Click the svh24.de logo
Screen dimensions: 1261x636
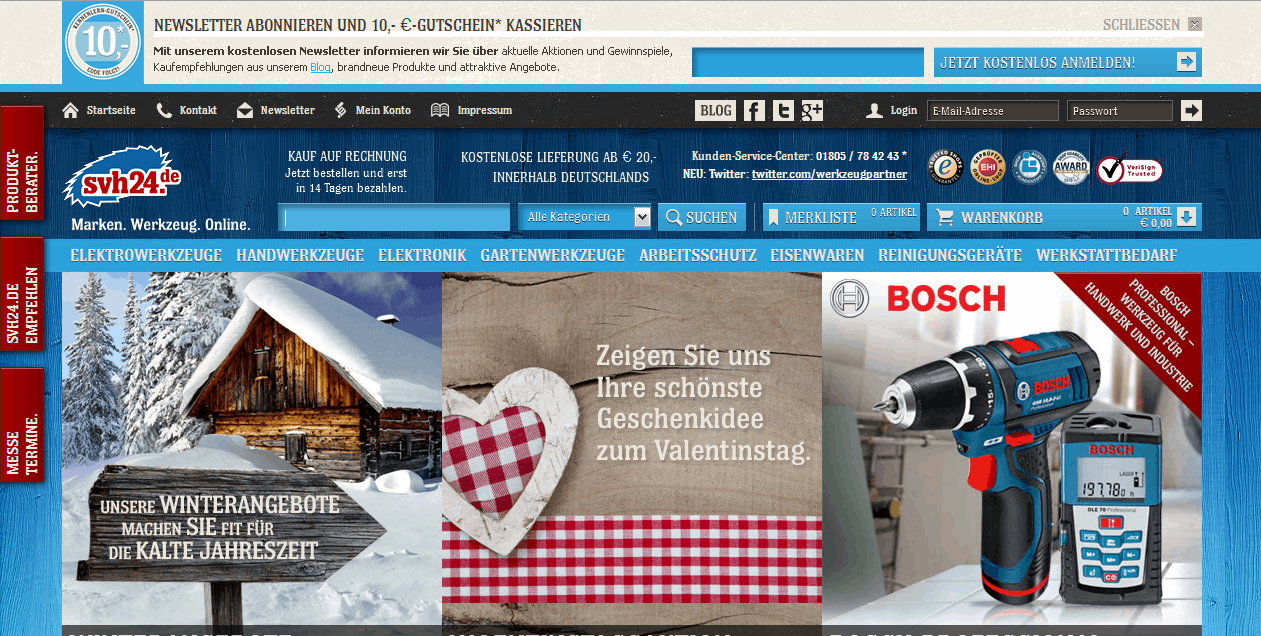[x=122, y=176]
